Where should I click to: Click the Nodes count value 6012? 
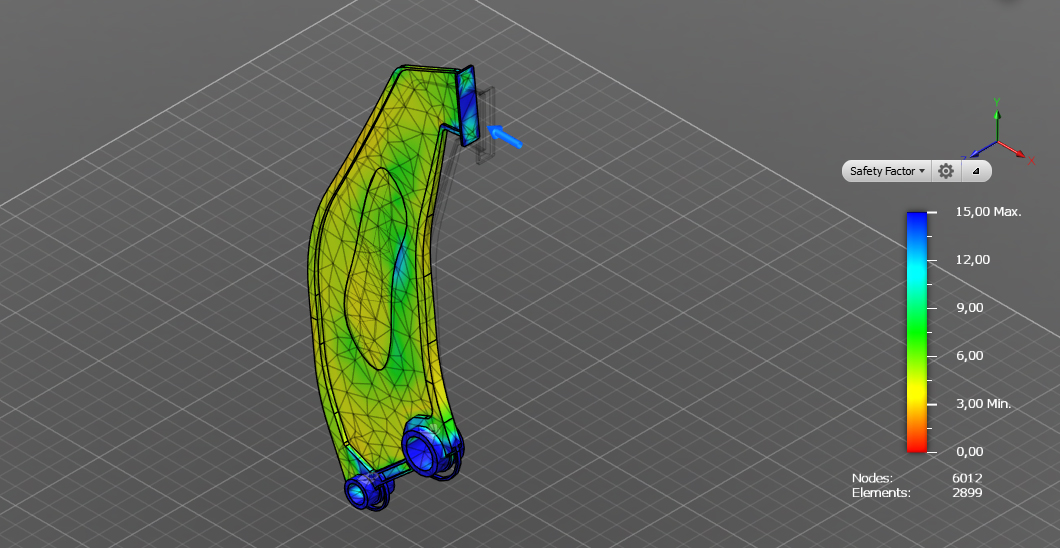(967, 478)
